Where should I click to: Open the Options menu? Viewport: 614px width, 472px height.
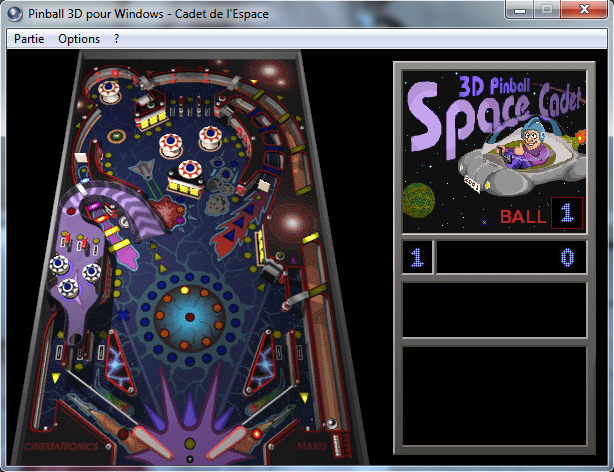[79, 39]
